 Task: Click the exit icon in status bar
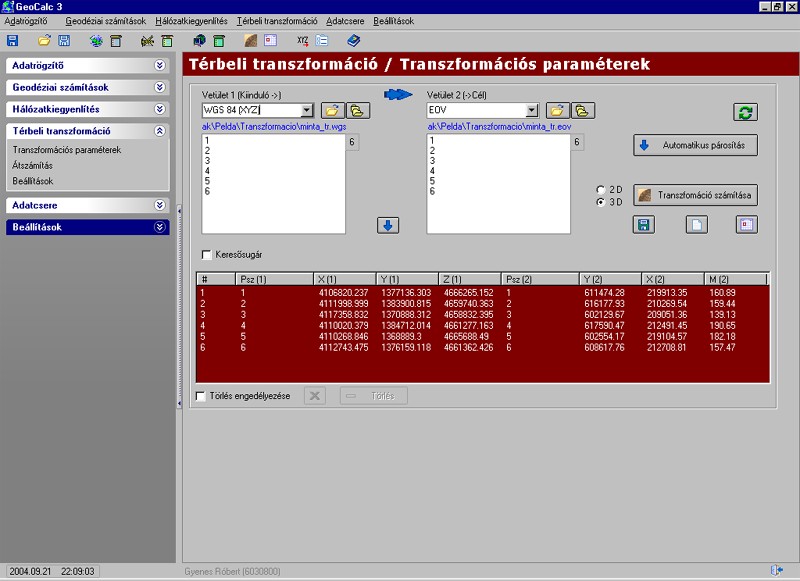pyautogui.click(x=777, y=570)
